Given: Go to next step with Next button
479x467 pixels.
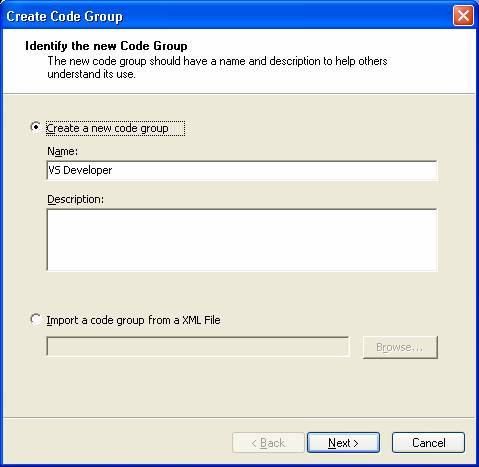Looking at the screenshot, I should pyautogui.click(x=343, y=443).
